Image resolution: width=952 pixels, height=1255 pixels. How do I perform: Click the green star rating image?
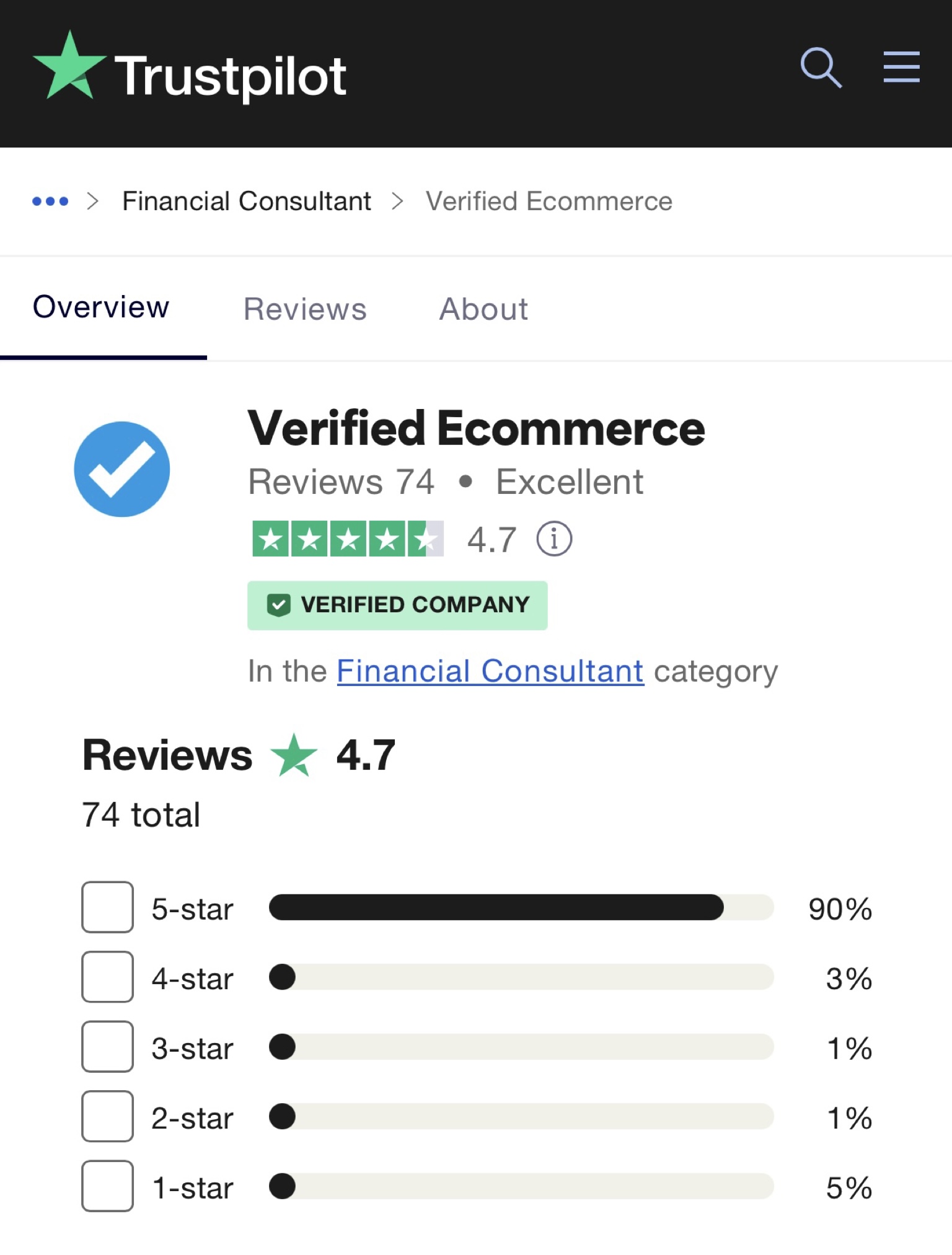348,539
